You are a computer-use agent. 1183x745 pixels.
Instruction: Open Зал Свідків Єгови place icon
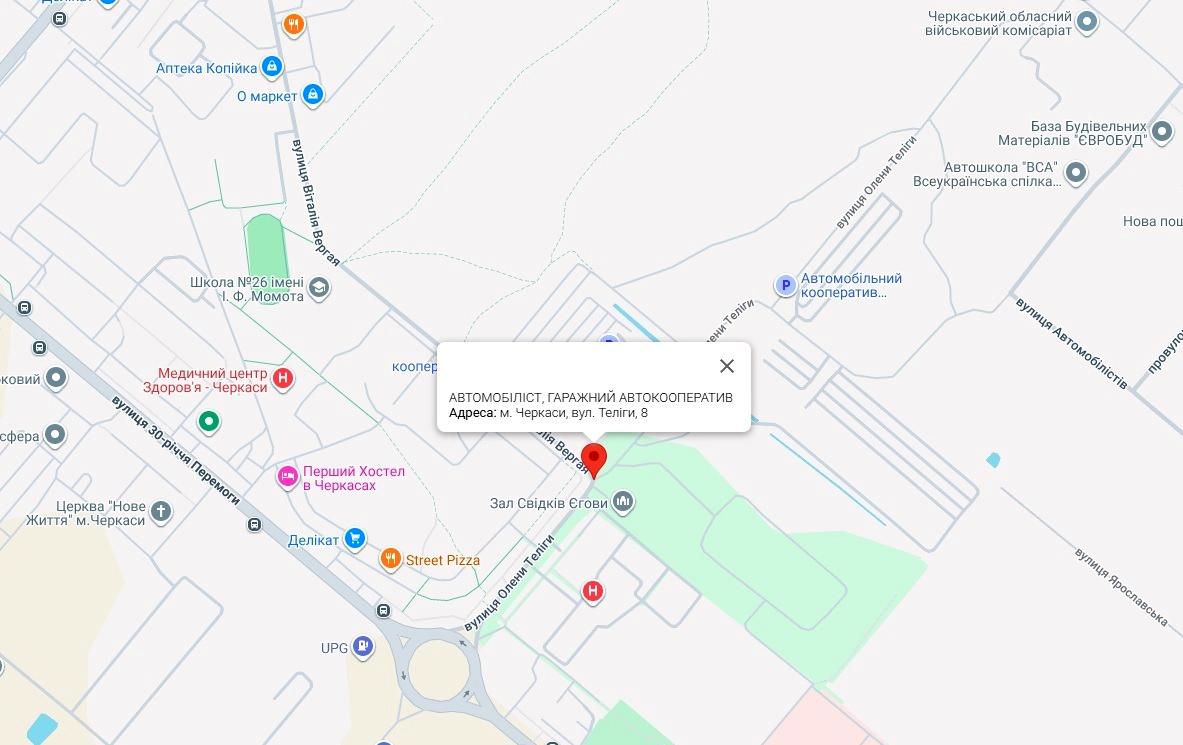[622, 501]
